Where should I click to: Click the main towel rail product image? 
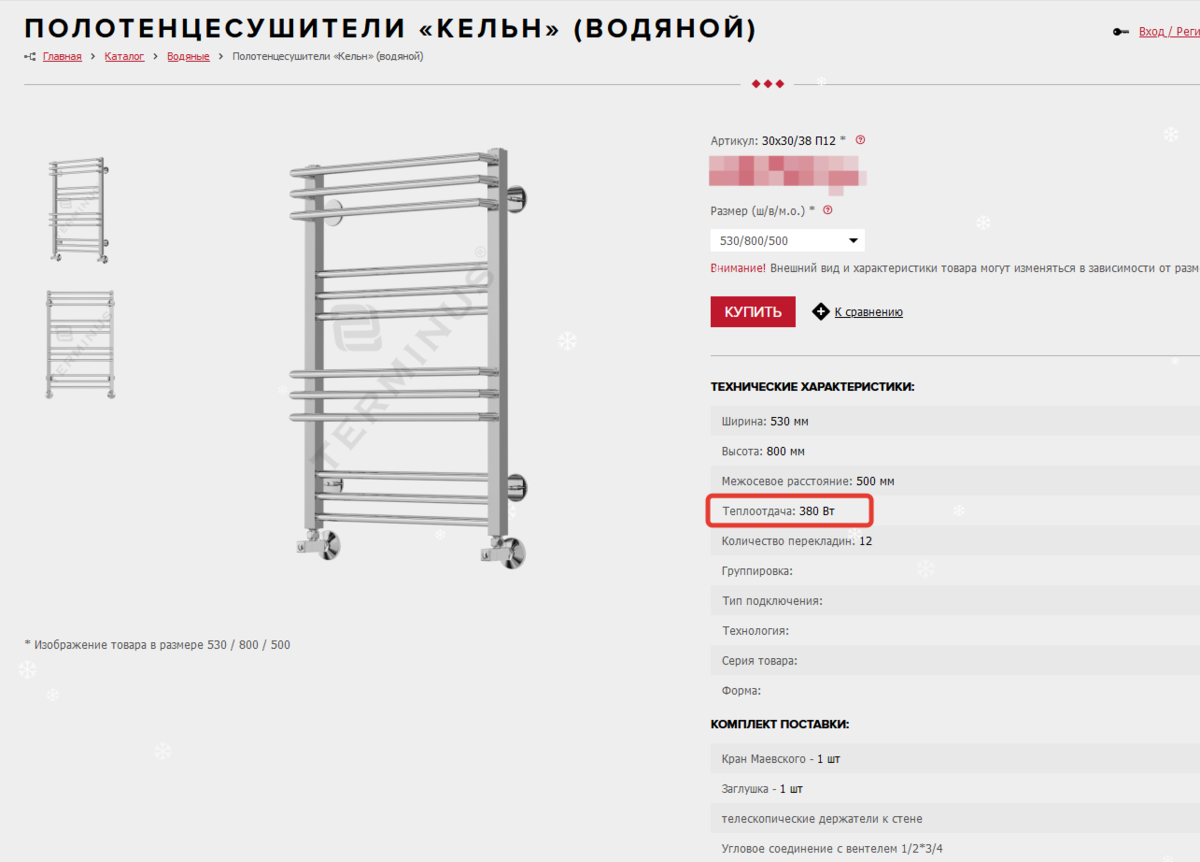(x=409, y=356)
